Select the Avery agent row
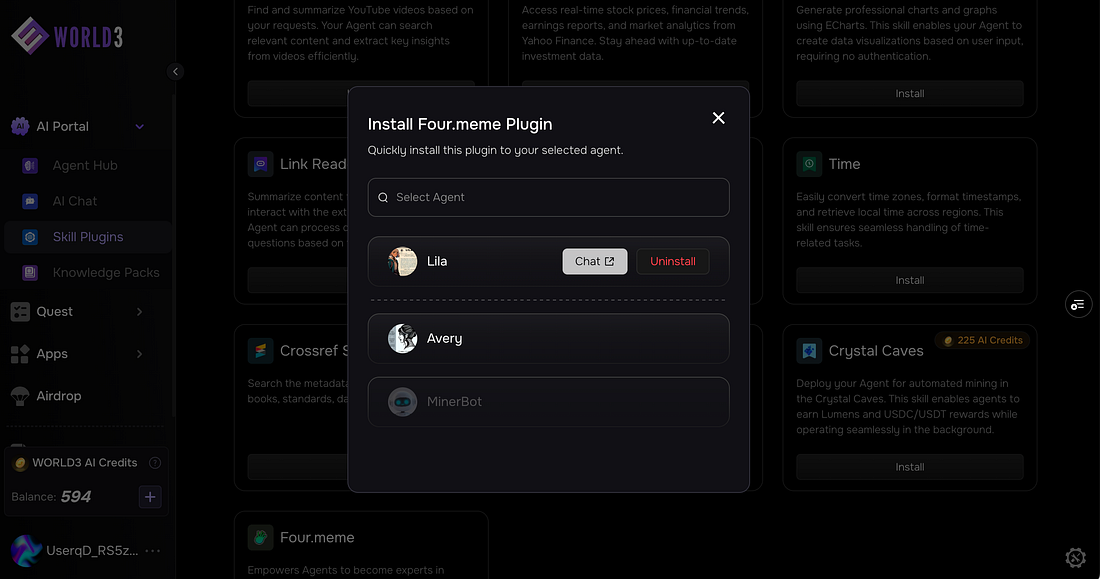Screen dimensions: 1100x579 point(548,339)
